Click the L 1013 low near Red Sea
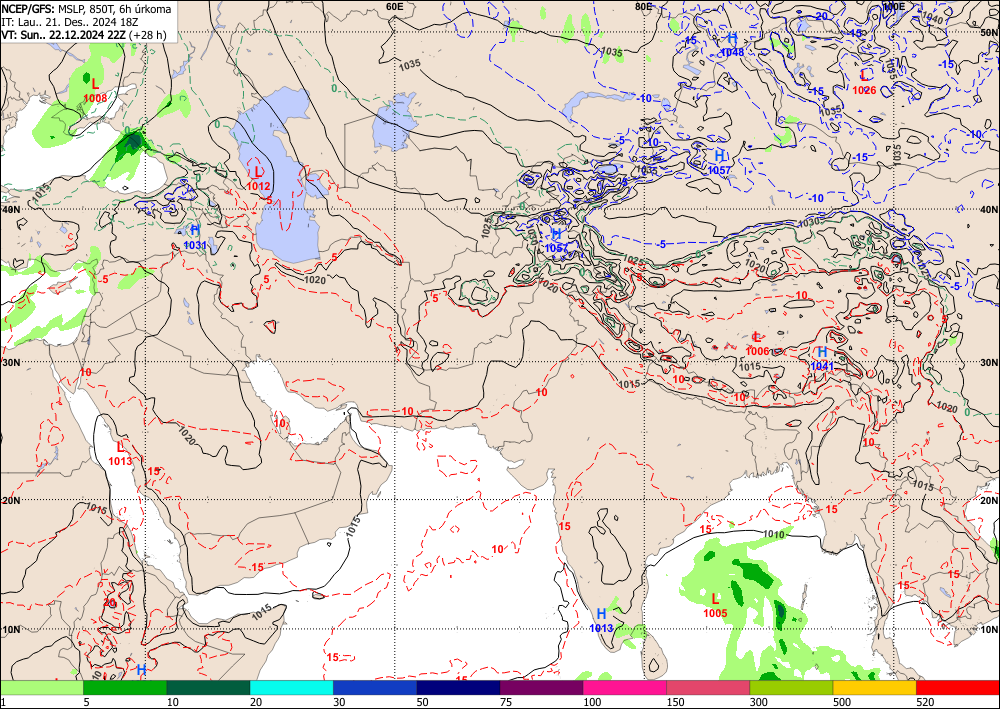 (x=121, y=453)
